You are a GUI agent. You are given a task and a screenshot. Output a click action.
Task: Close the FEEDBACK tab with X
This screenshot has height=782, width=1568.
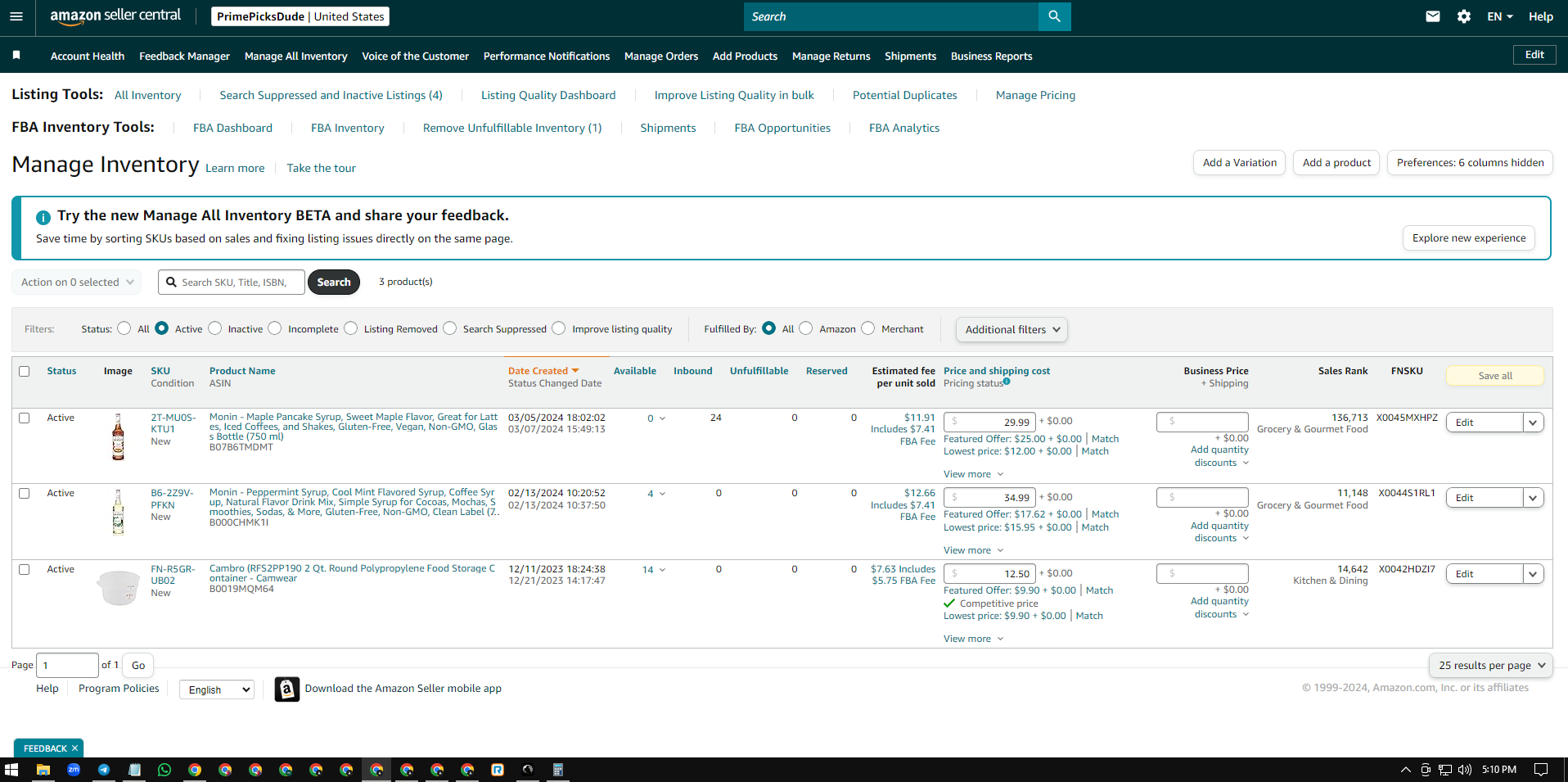[74, 748]
